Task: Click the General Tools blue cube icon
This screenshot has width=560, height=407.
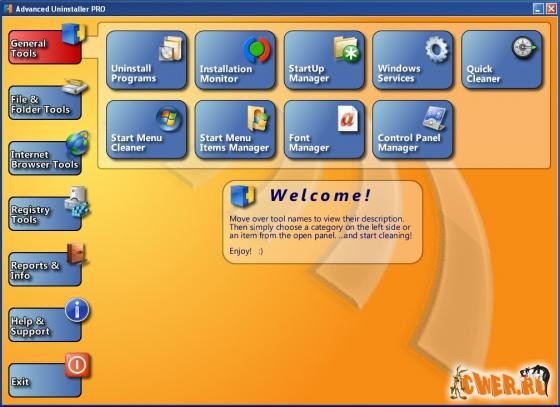Action: [x=74, y=34]
